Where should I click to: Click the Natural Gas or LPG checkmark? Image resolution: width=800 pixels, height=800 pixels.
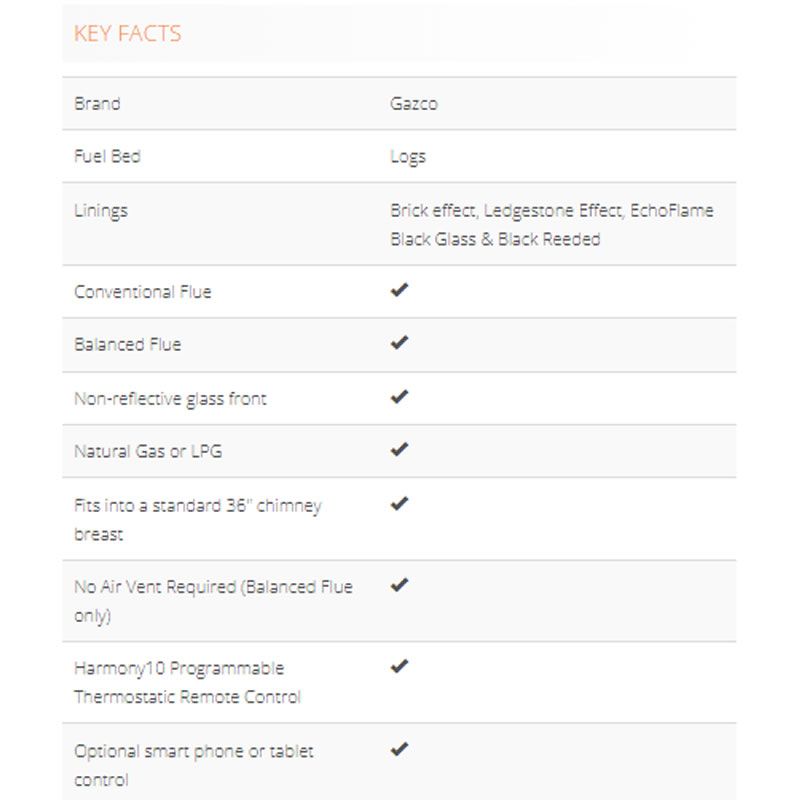click(400, 450)
